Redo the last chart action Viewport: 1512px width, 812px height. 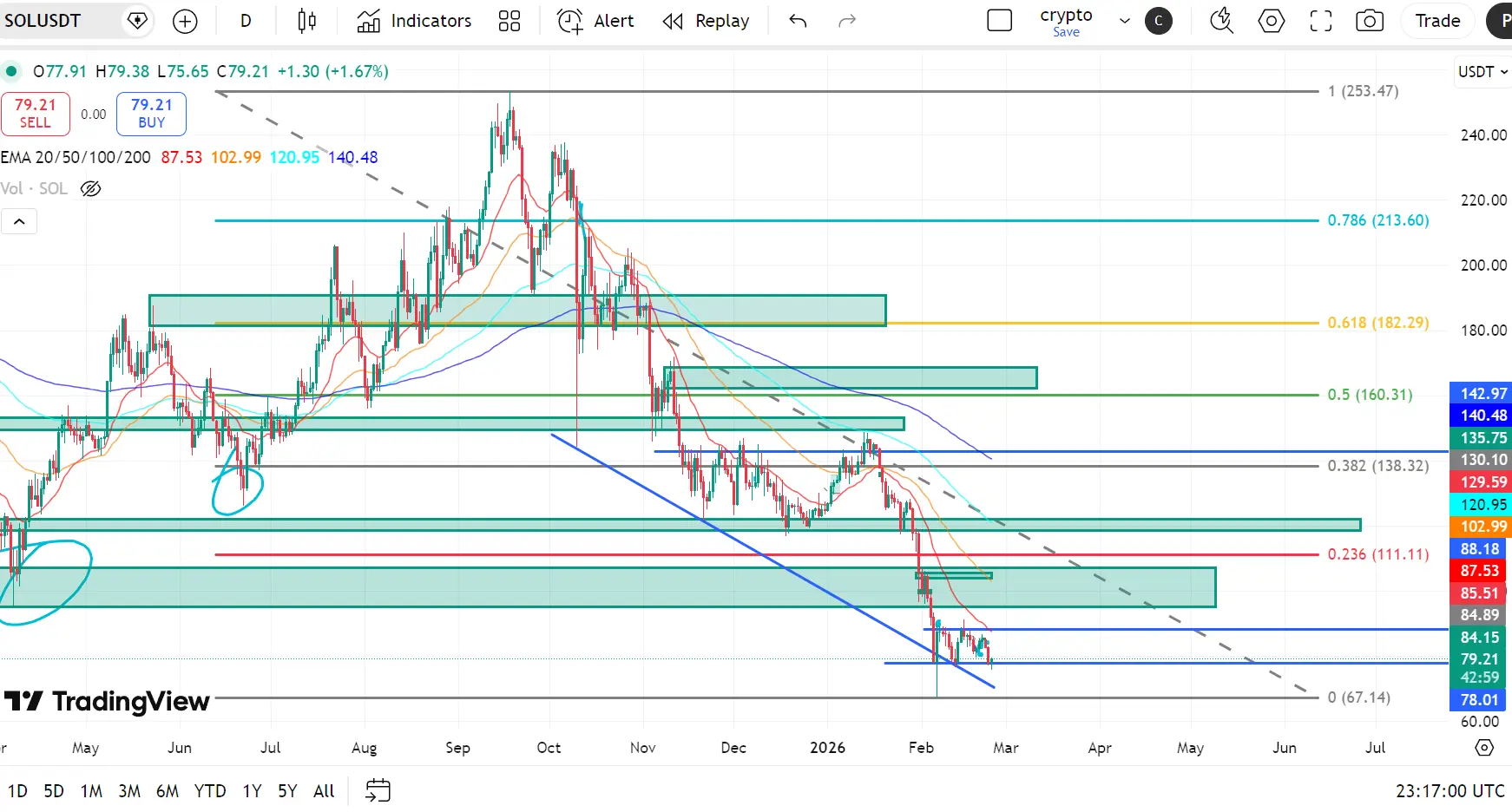click(x=847, y=21)
